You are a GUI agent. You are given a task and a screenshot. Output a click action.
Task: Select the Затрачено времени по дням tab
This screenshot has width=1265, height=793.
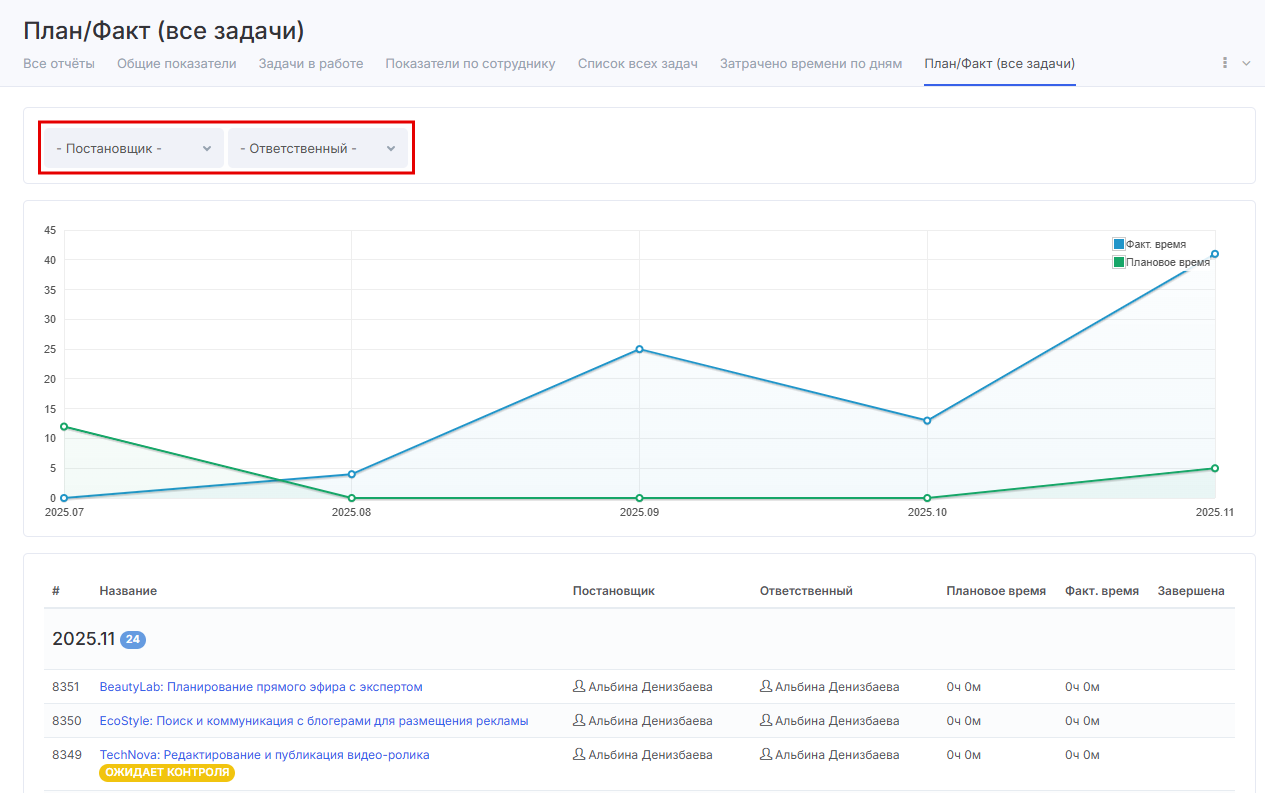(x=810, y=64)
